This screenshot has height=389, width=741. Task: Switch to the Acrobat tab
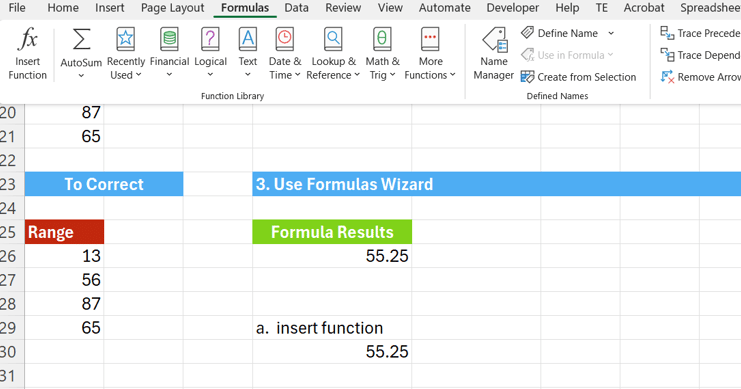[644, 8]
